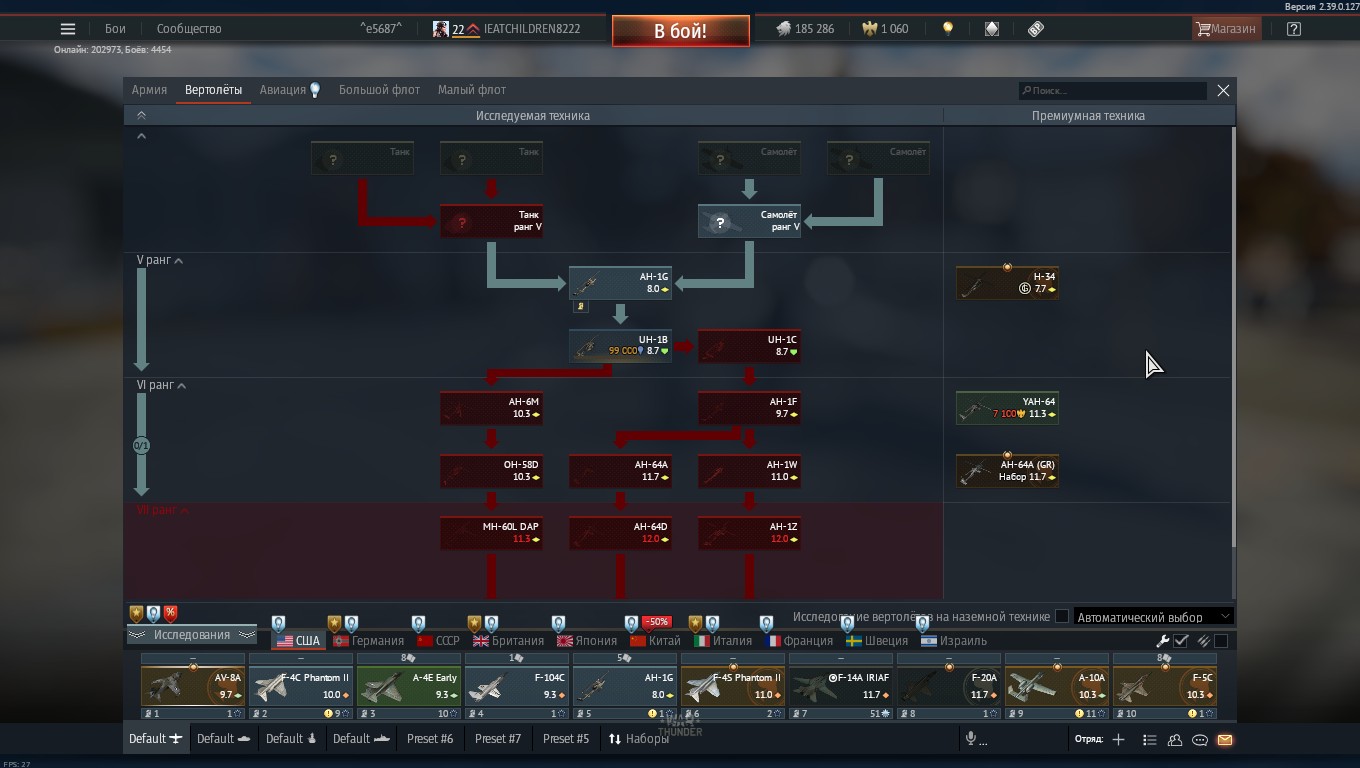This screenshot has height=768, width=1360.
Task: Click the Танк ранг V requirement node
Action: tap(491, 221)
